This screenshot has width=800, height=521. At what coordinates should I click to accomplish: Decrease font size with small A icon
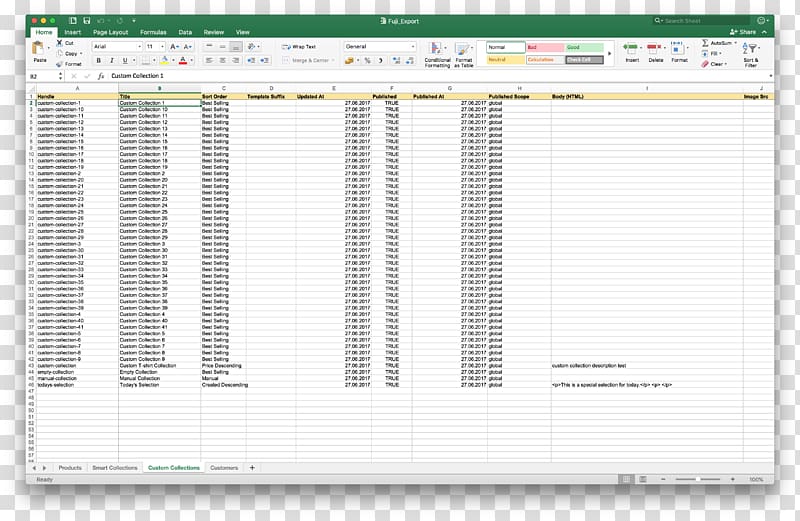point(187,46)
